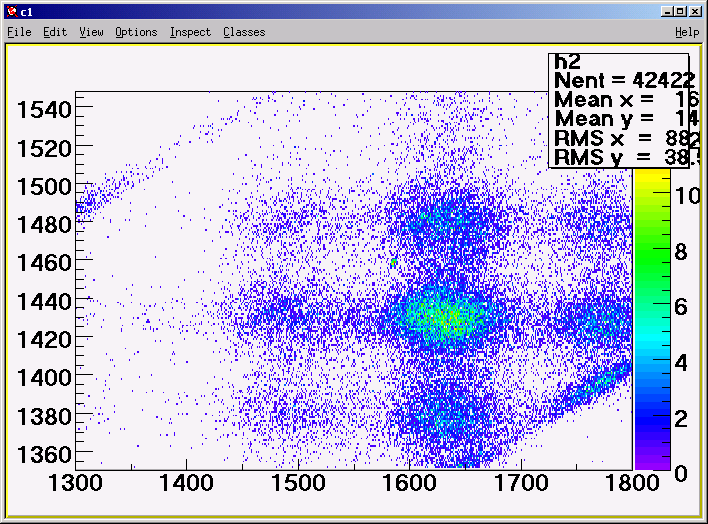Click the ROOT icon in title bar
Screen dimensions: 708x524
point(12,11)
